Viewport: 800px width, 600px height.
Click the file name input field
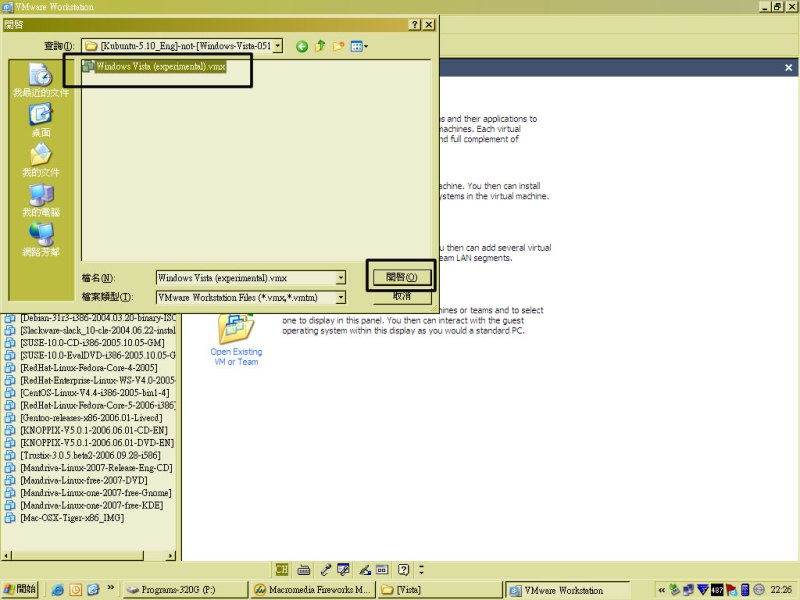[246, 278]
